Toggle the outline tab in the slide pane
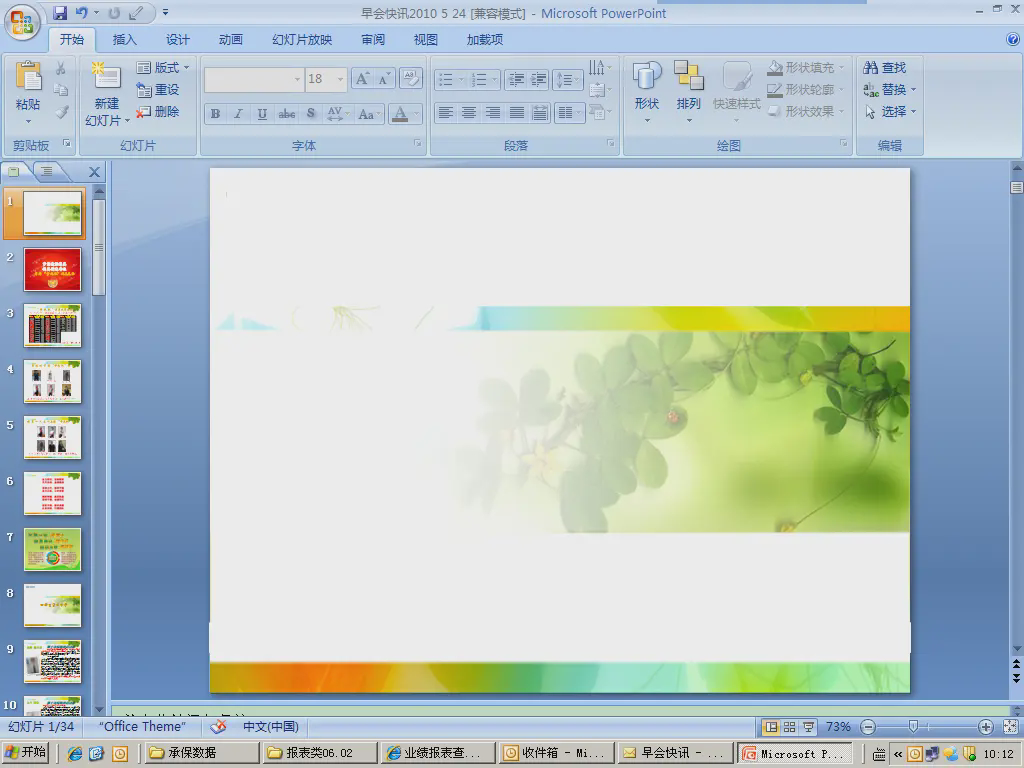The image size is (1024, 768). 47,171
